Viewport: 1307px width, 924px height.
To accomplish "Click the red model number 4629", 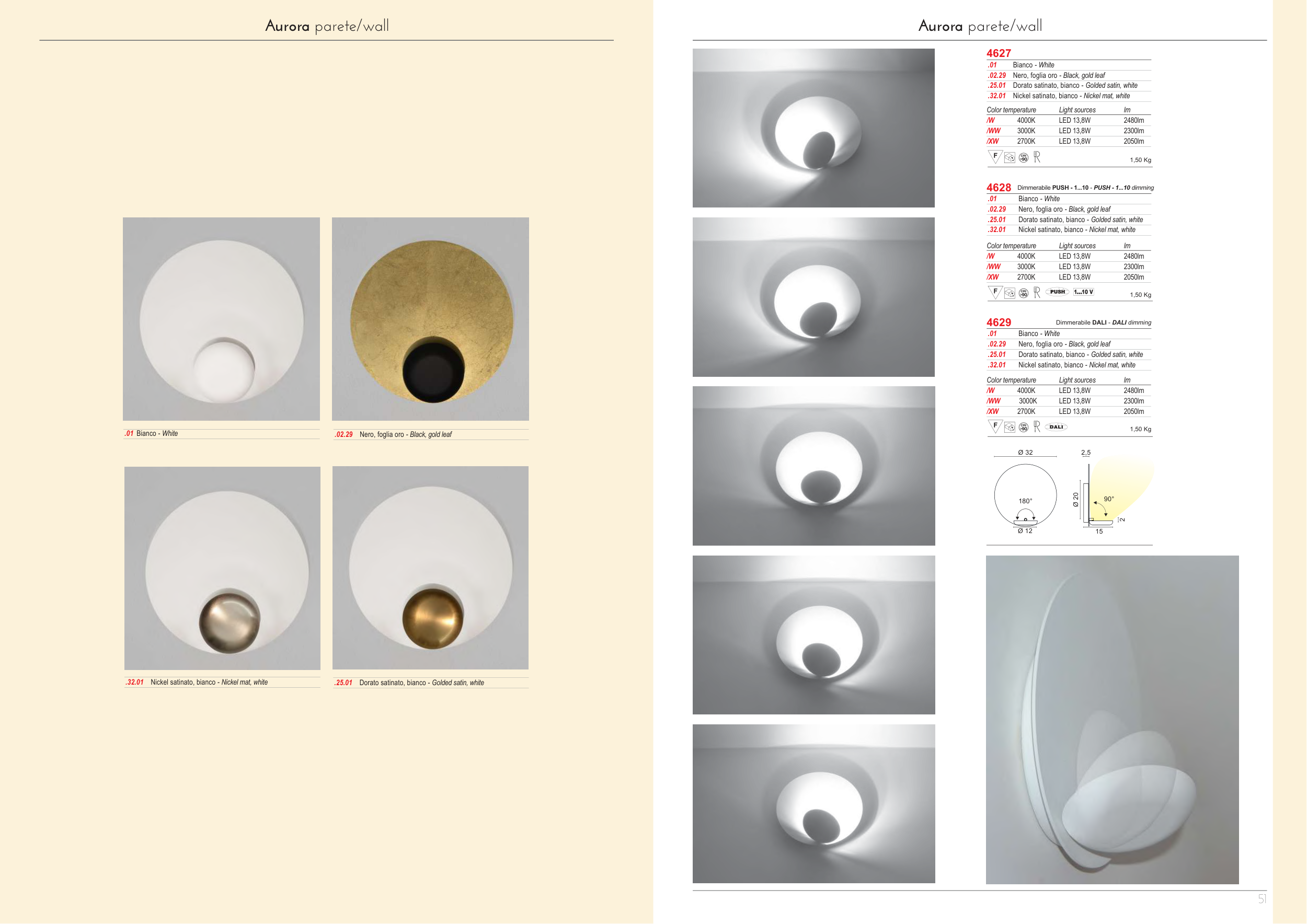I will pos(999,322).
